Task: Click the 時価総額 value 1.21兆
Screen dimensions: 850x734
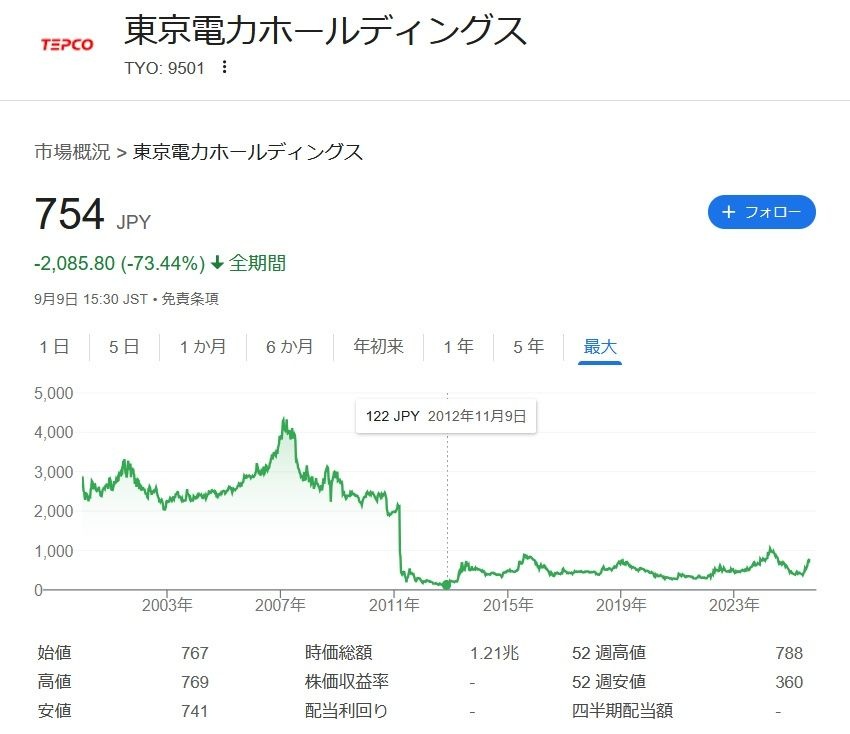Action: point(494,653)
